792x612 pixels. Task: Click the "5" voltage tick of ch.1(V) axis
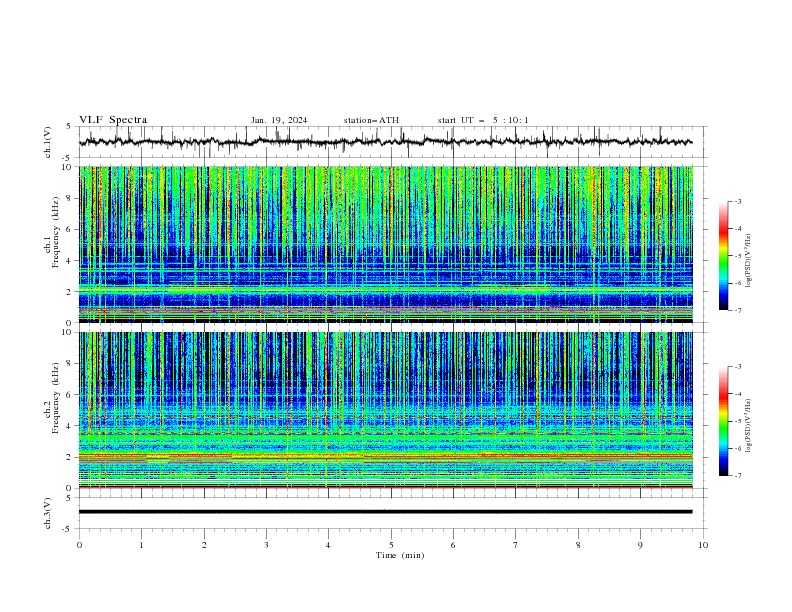69,127
